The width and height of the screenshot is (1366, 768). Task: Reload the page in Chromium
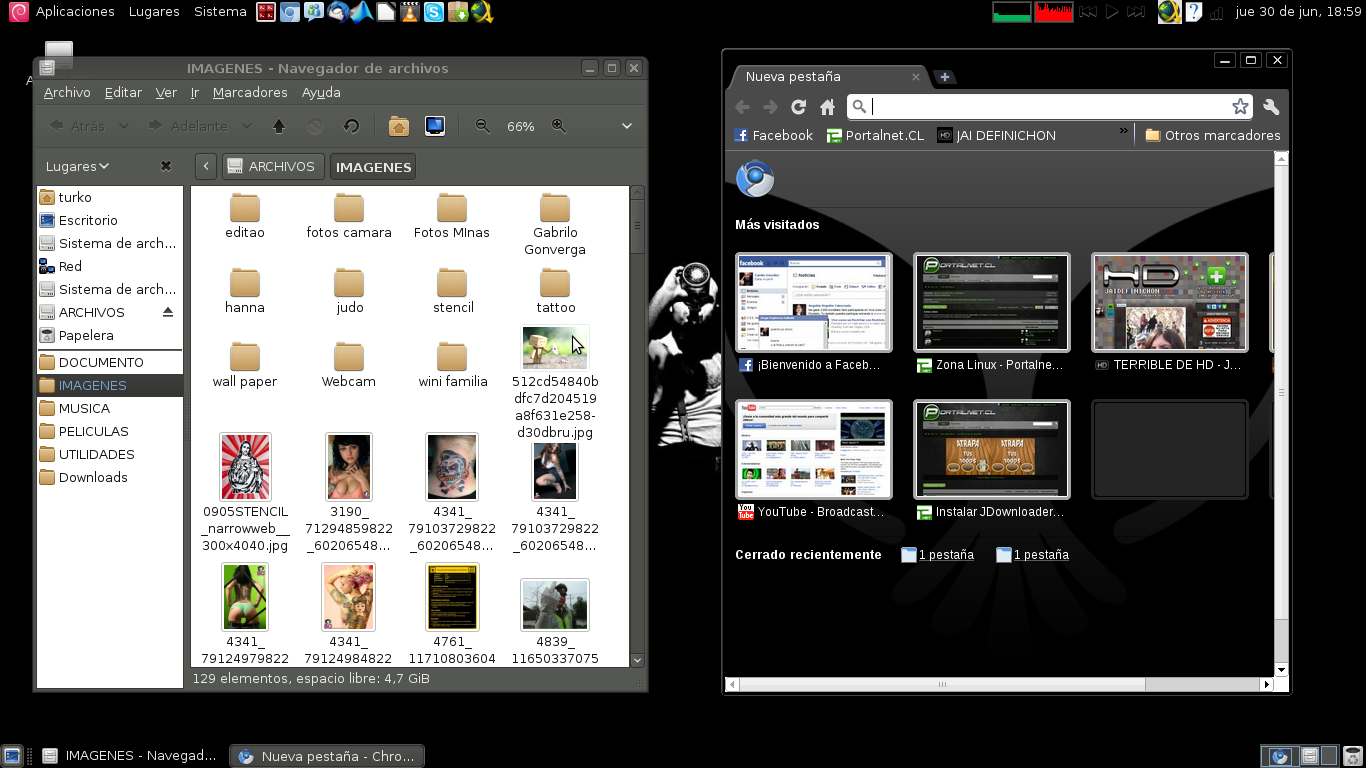click(x=798, y=107)
